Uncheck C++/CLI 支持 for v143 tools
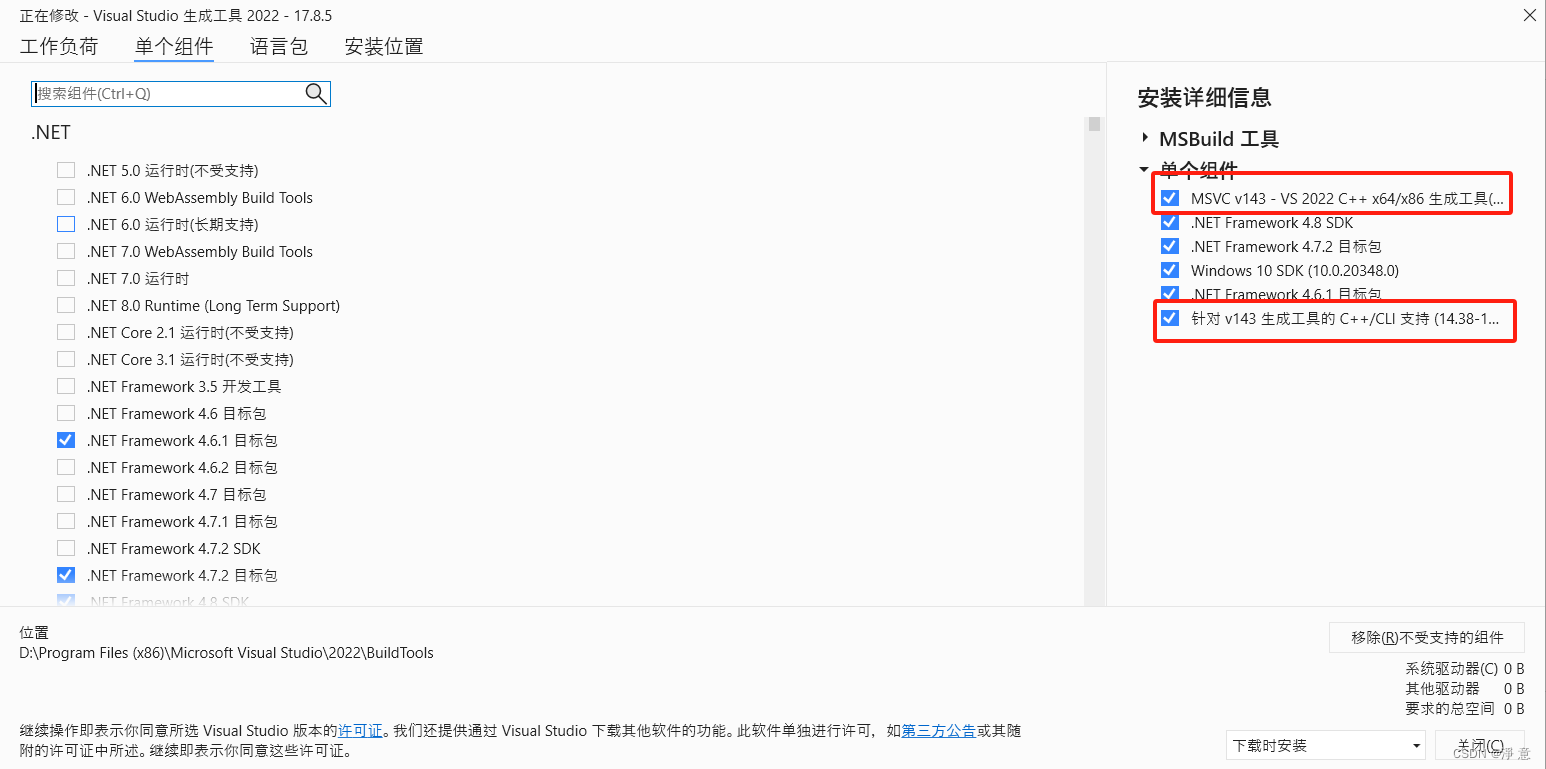1546x769 pixels. [x=1170, y=318]
